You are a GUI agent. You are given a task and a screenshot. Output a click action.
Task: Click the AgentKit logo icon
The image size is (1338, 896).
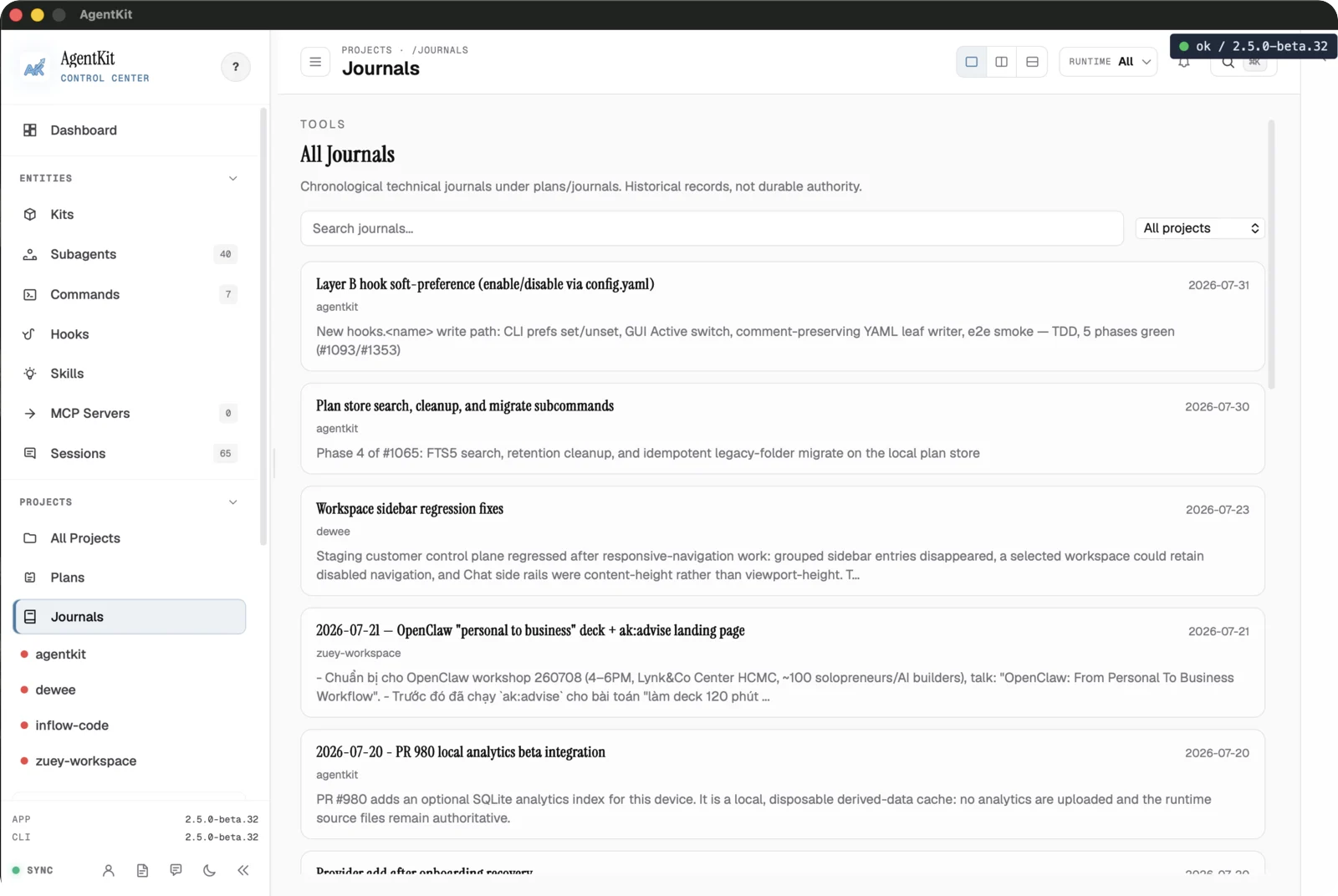coord(34,67)
